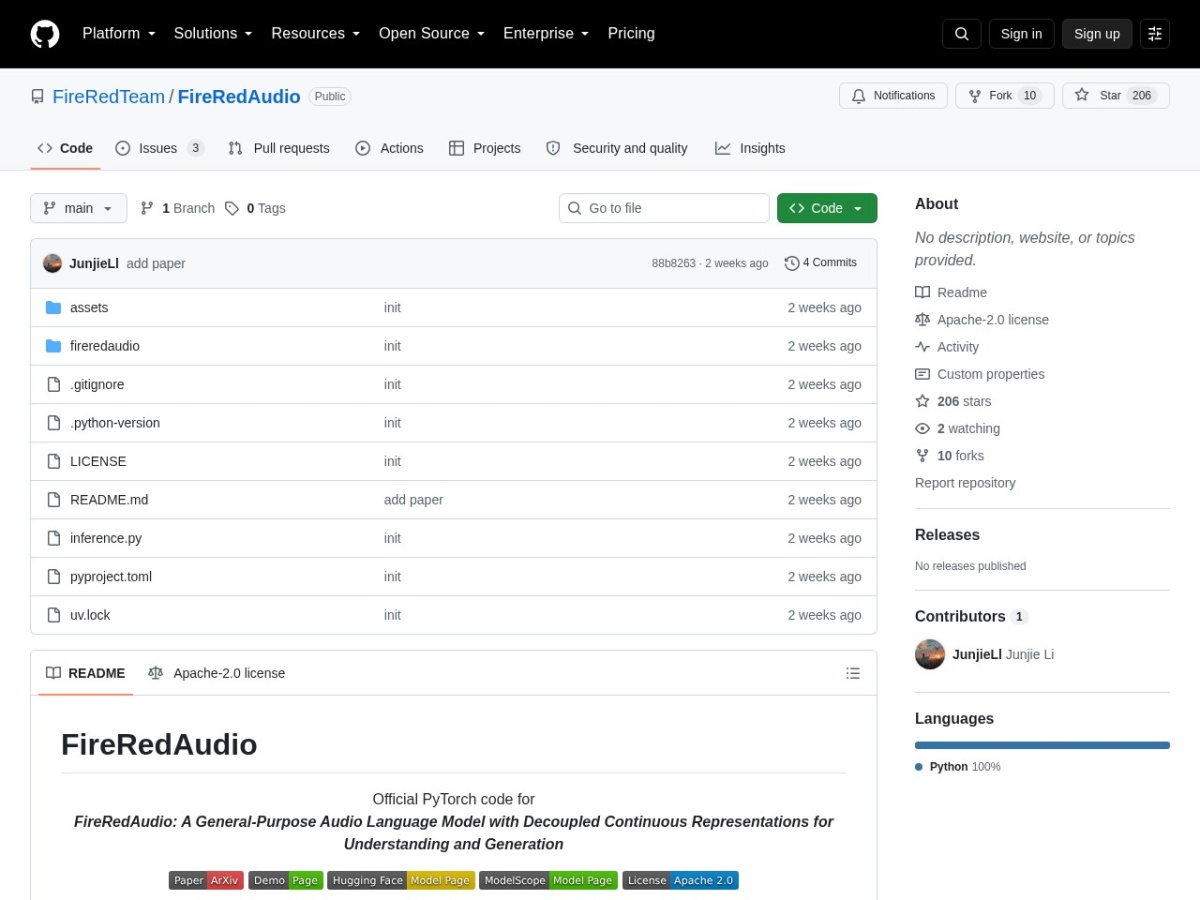This screenshot has height=900, width=1200.
Task: Go to the Insights tab
Action: 750,148
